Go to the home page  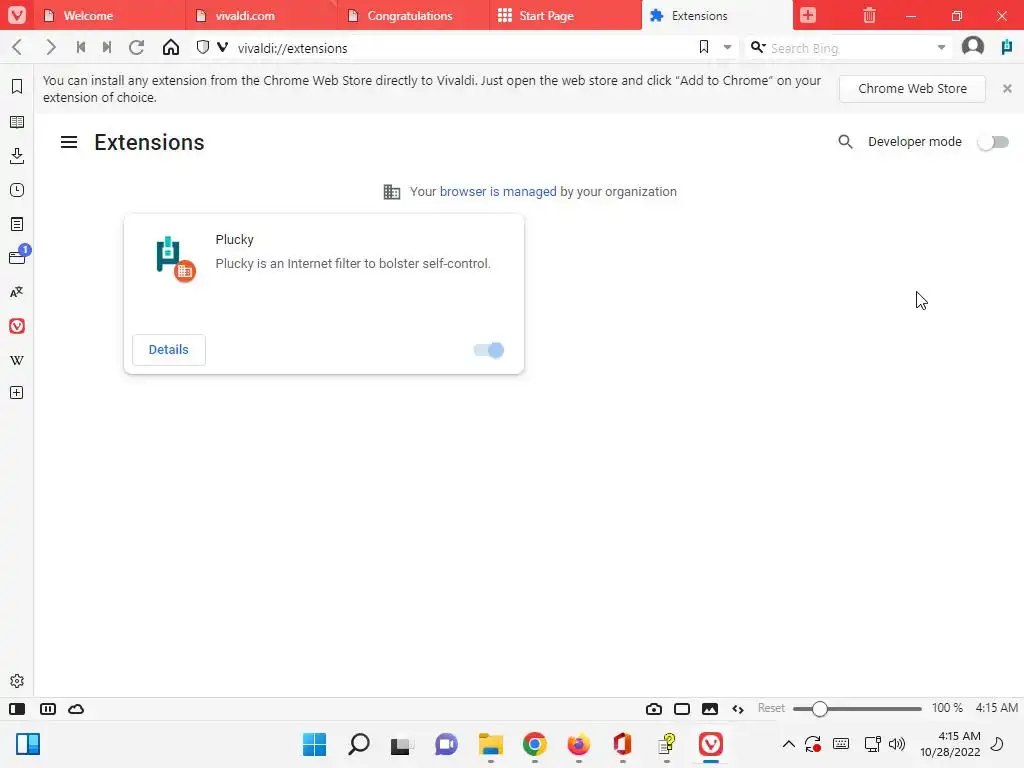click(x=170, y=47)
